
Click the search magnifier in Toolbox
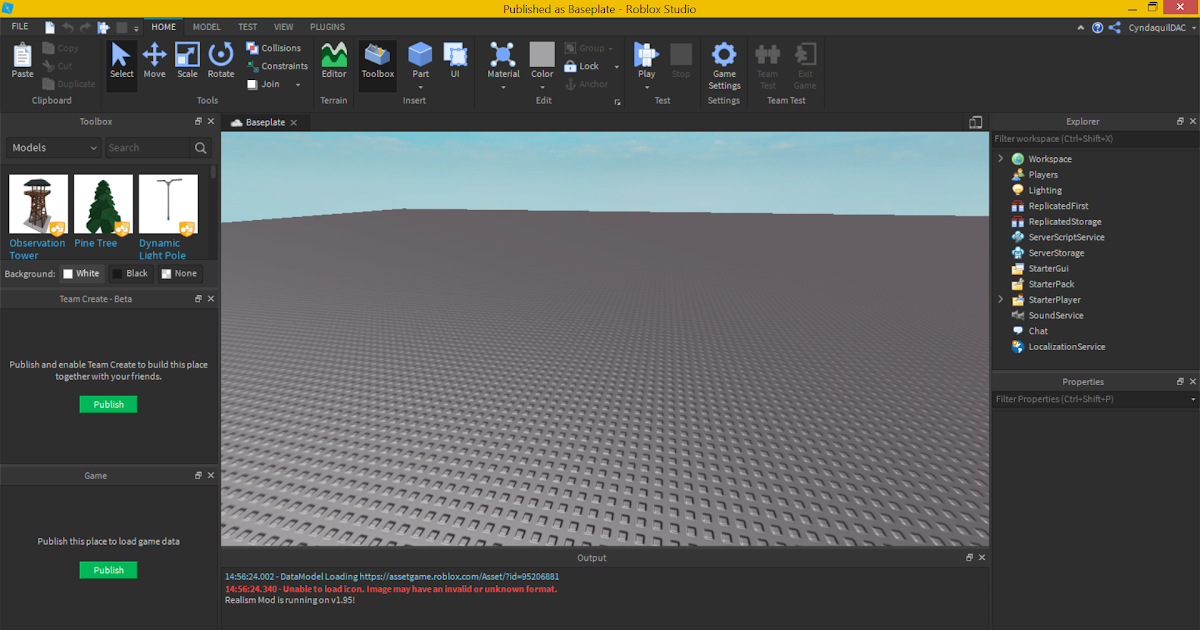(x=201, y=148)
